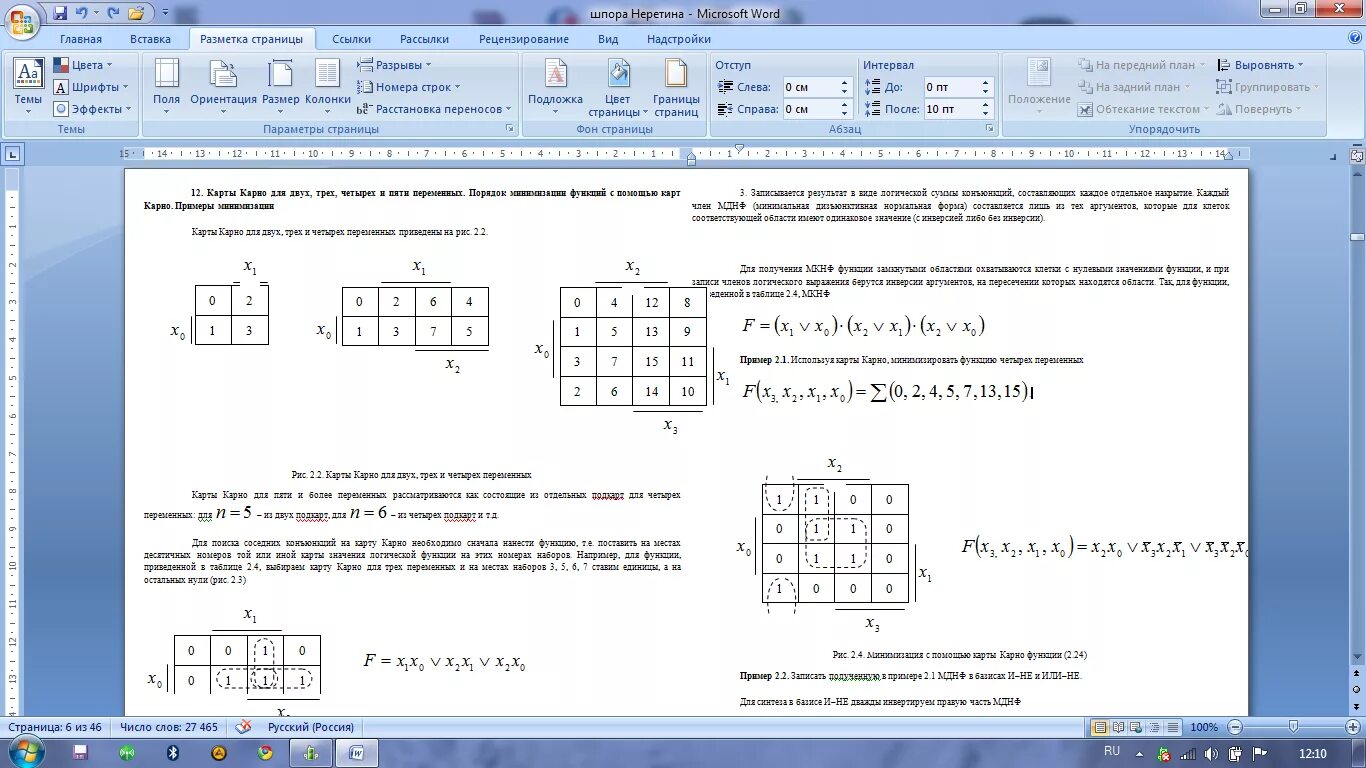
Task: Open the Поля (Margins) menu
Action: point(167,86)
